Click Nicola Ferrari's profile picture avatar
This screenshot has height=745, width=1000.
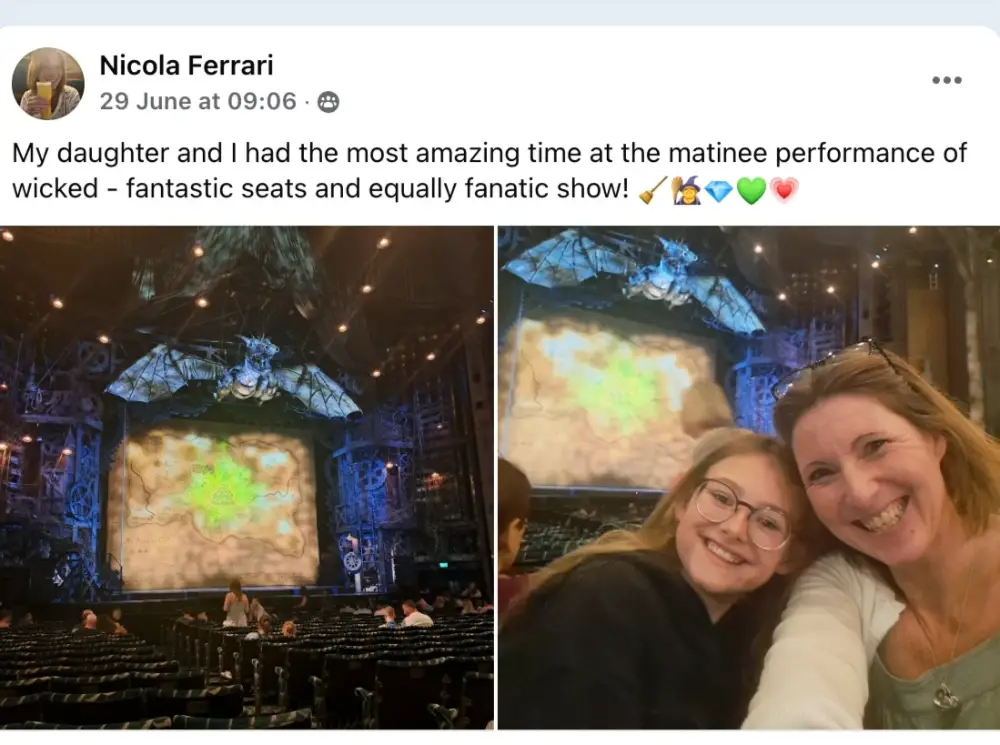pos(48,84)
